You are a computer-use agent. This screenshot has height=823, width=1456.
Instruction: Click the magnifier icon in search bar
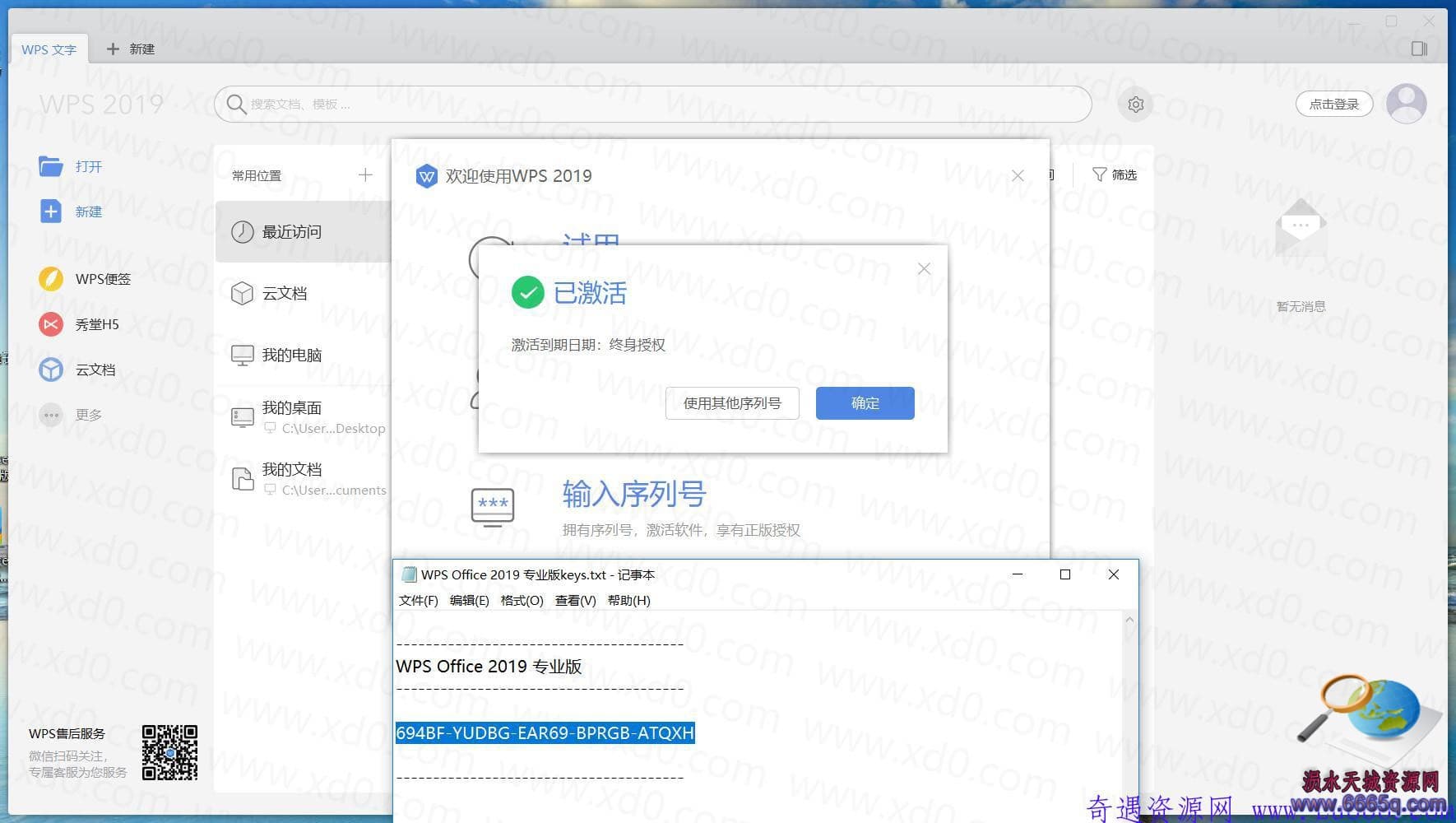point(236,105)
